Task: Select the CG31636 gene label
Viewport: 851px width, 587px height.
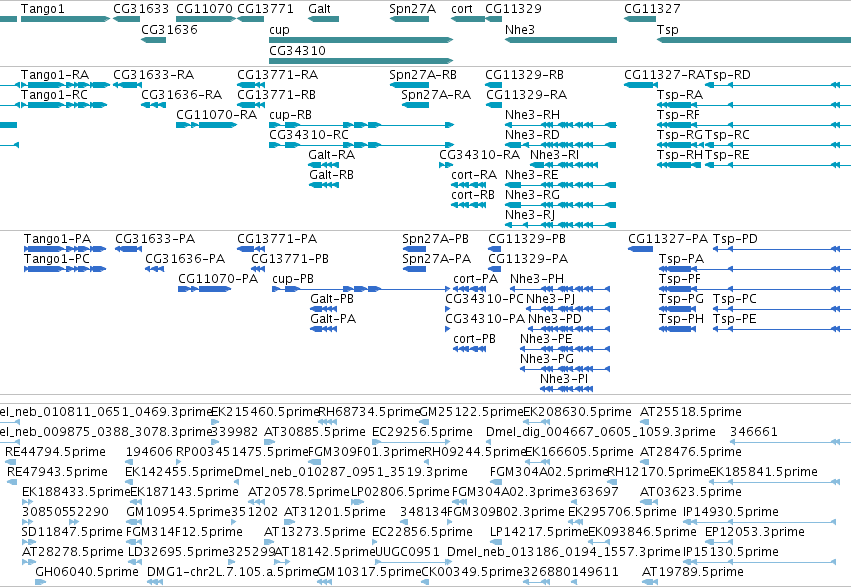Action: click(x=169, y=29)
